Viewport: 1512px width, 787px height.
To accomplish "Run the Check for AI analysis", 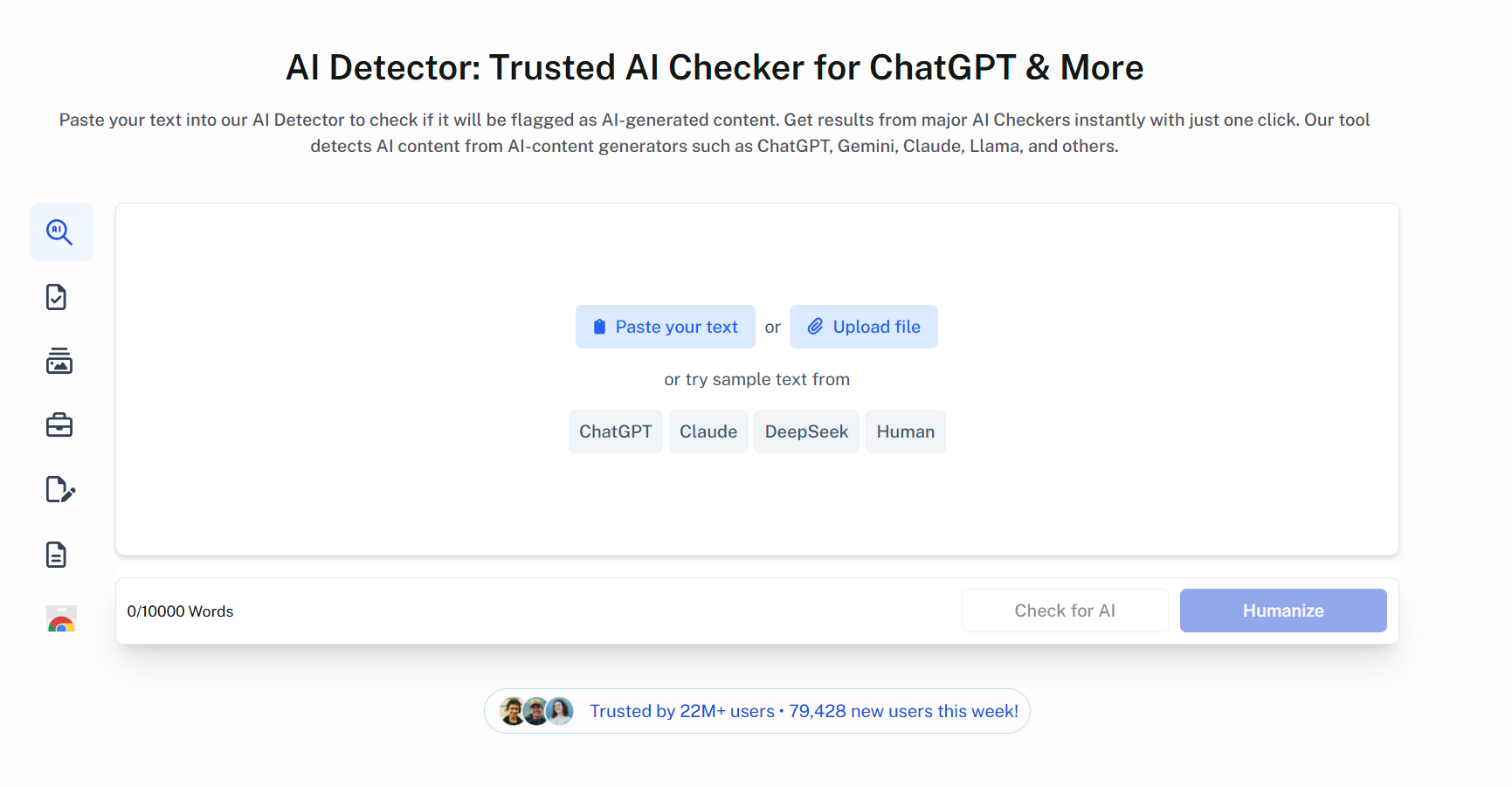I will pyautogui.click(x=1064, y=610).
